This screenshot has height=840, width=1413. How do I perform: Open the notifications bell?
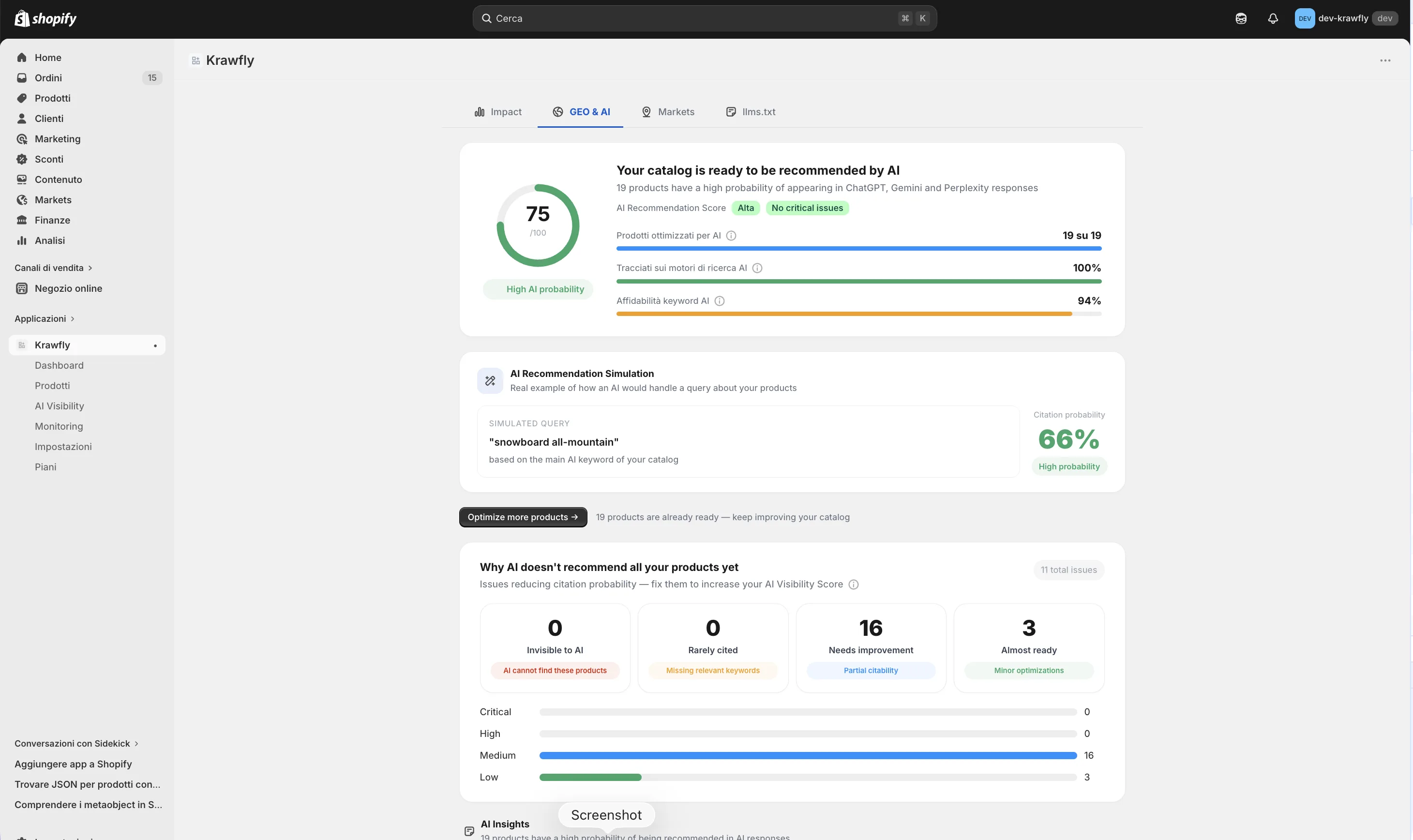(1273, 19)
